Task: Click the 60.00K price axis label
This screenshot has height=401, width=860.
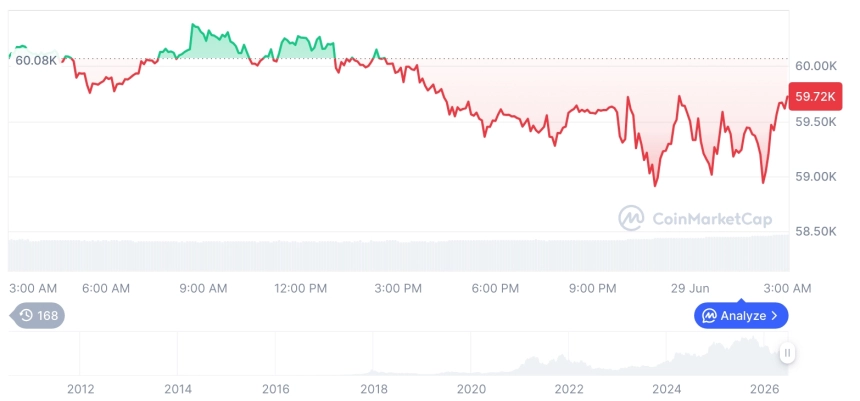Action: 816,66
